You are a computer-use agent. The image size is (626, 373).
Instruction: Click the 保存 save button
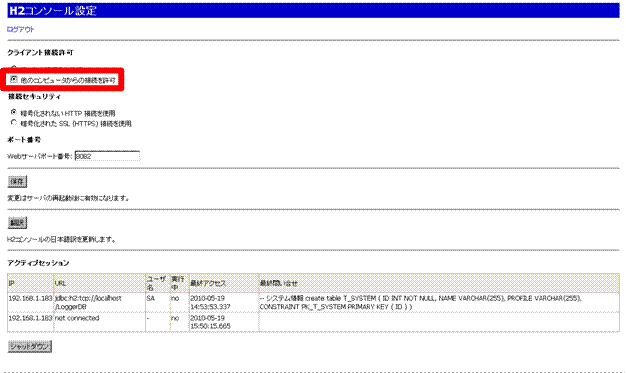17,182
